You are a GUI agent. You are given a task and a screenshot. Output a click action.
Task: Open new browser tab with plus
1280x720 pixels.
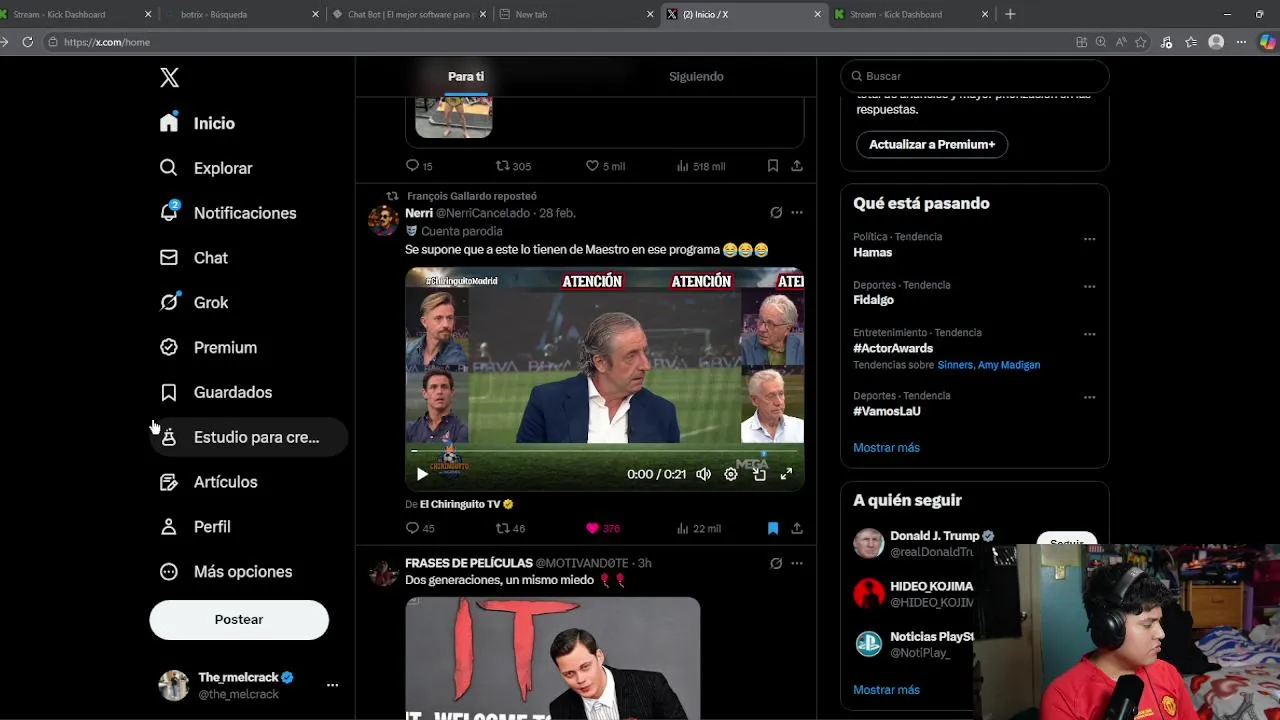(1010, 14)
